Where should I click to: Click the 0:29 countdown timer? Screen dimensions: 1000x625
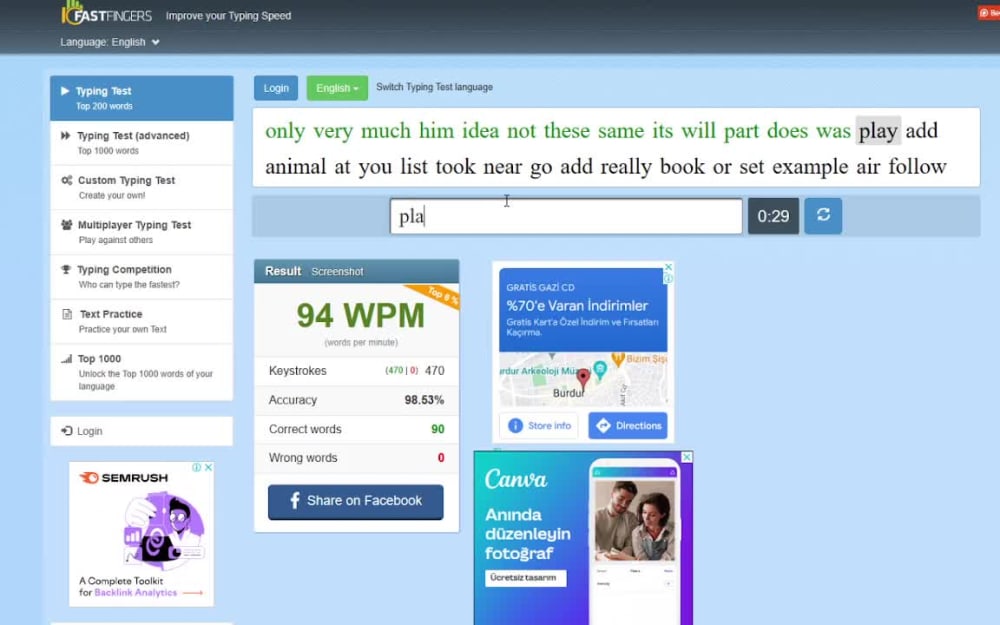click(x=773, y=216)
